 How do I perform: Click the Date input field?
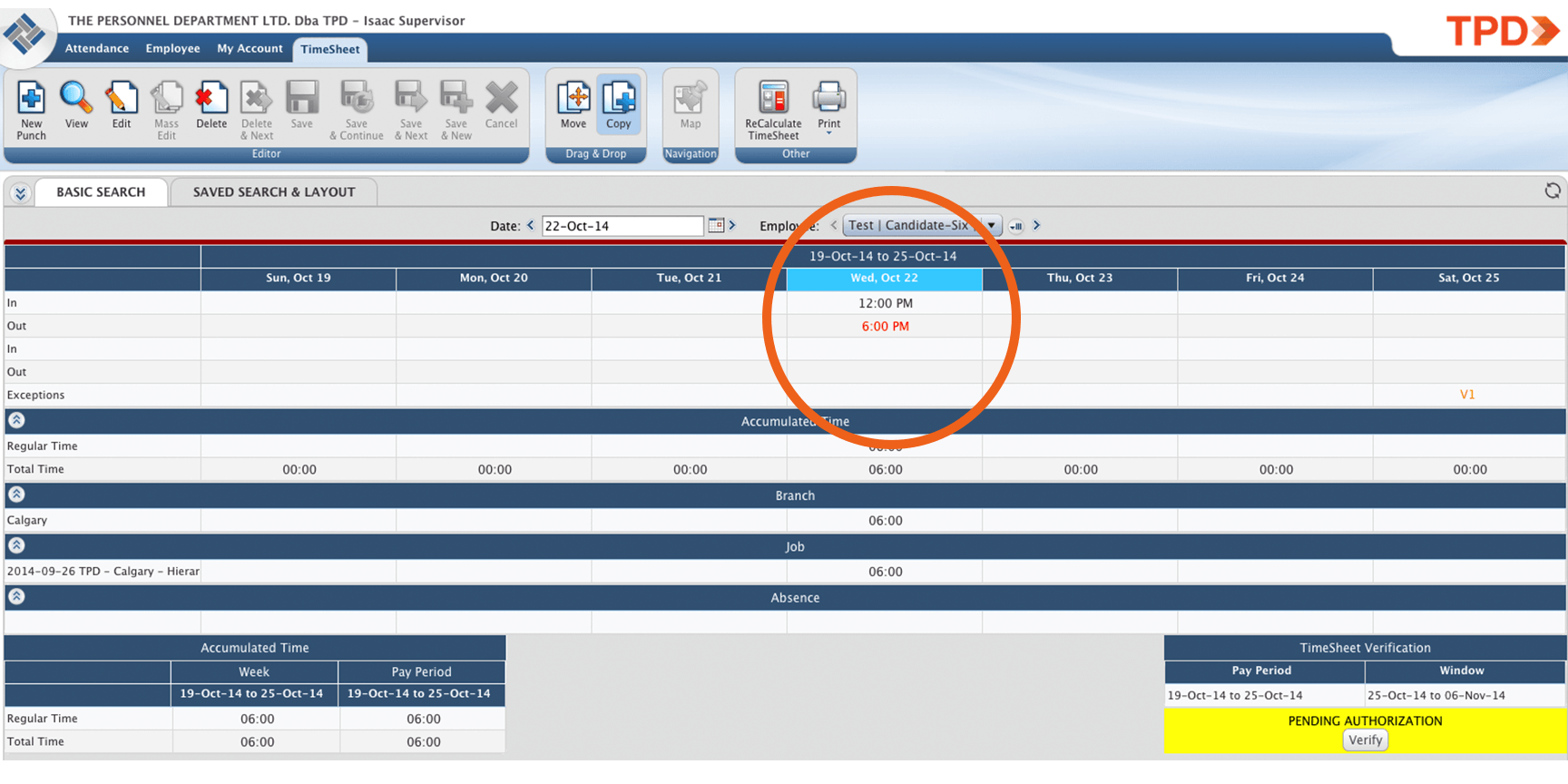click(x=622, y=226)
